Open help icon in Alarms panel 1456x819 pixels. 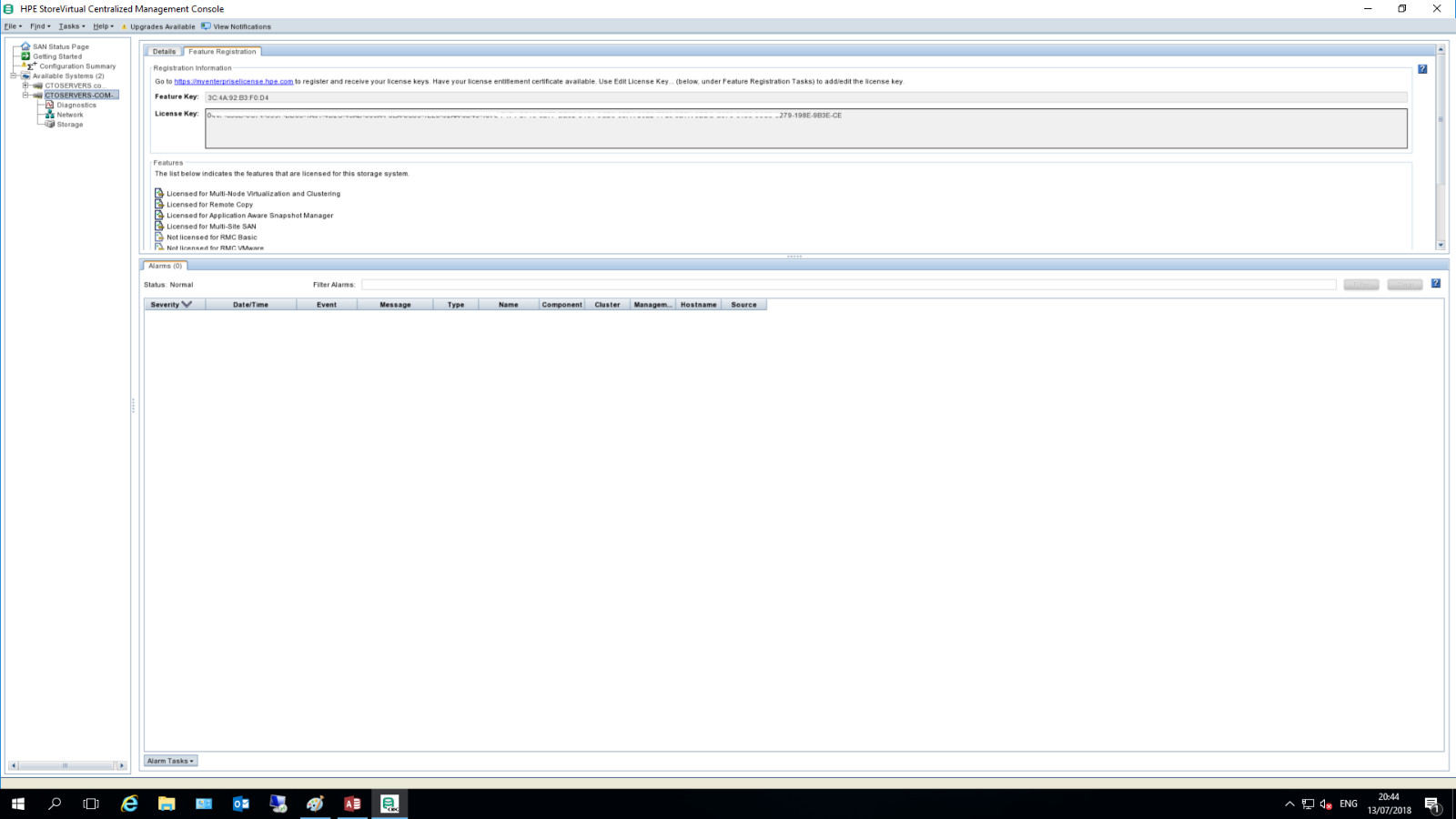pos(1436,284)
